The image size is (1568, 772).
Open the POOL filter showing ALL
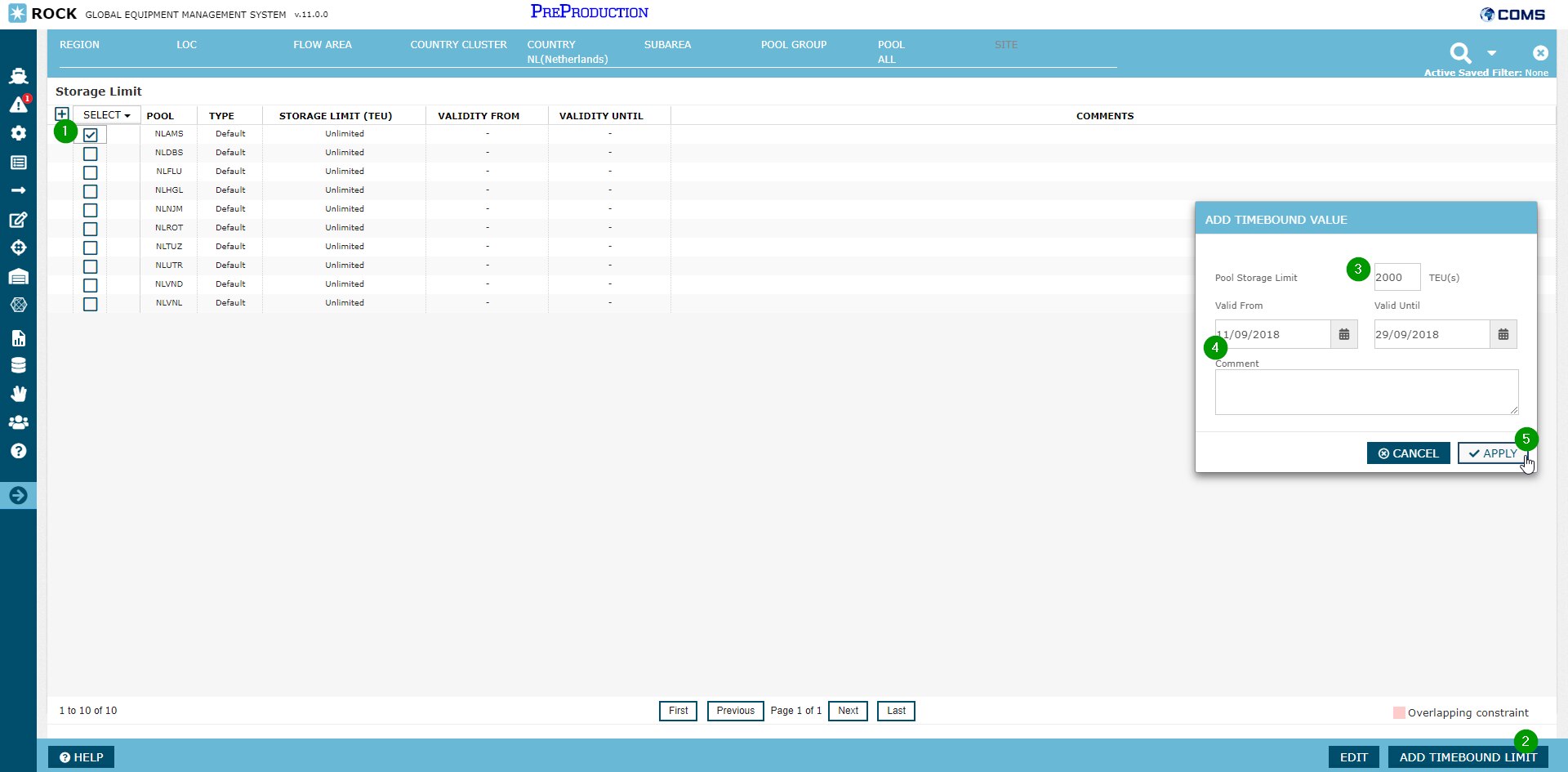[x=890, y=52]
